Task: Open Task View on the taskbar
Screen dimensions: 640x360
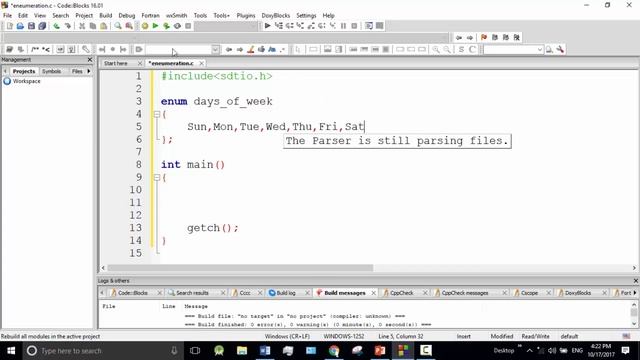Action: pyautogui.click(x=195, y=351)
